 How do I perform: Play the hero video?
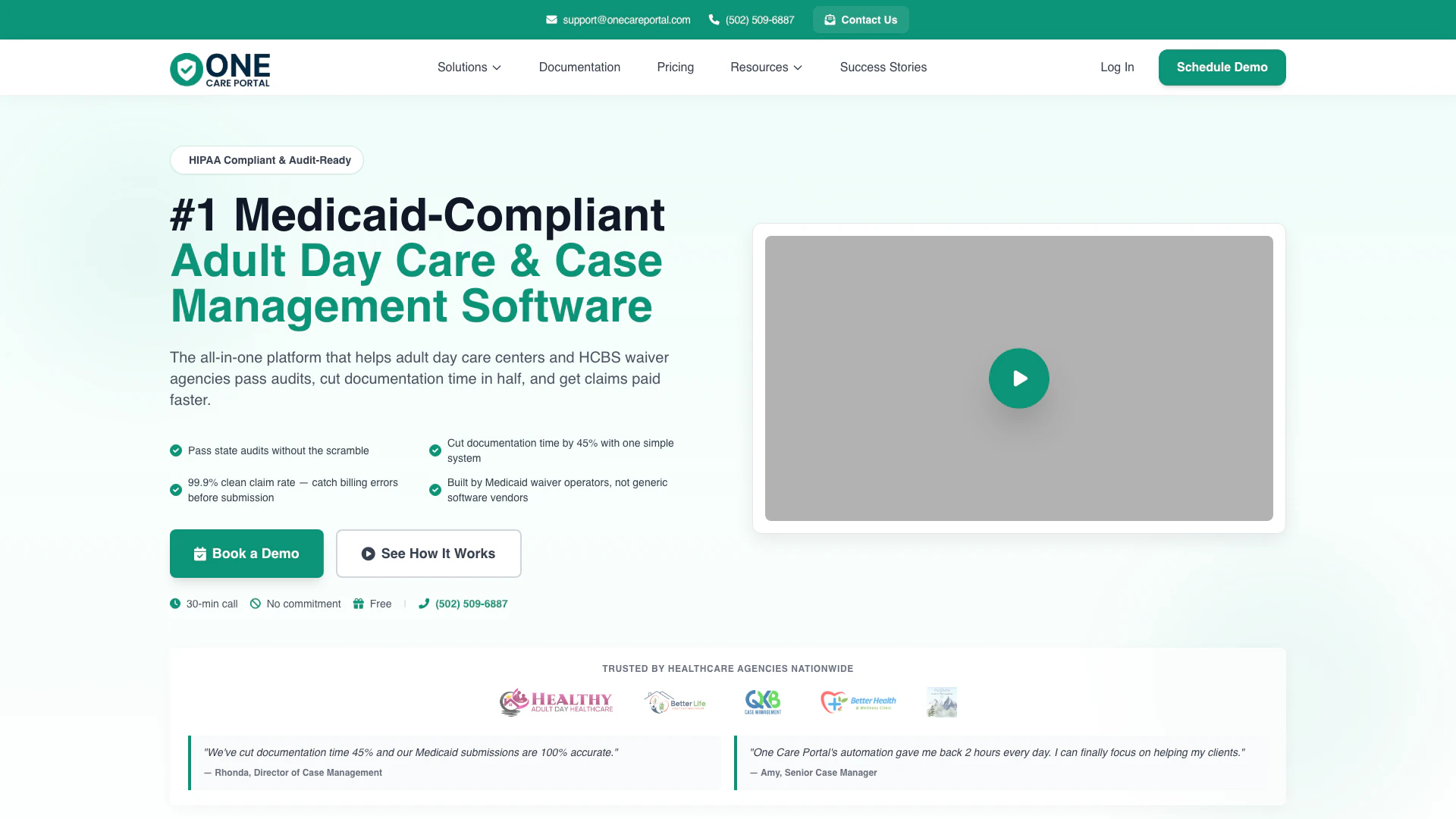[1018, 378]
